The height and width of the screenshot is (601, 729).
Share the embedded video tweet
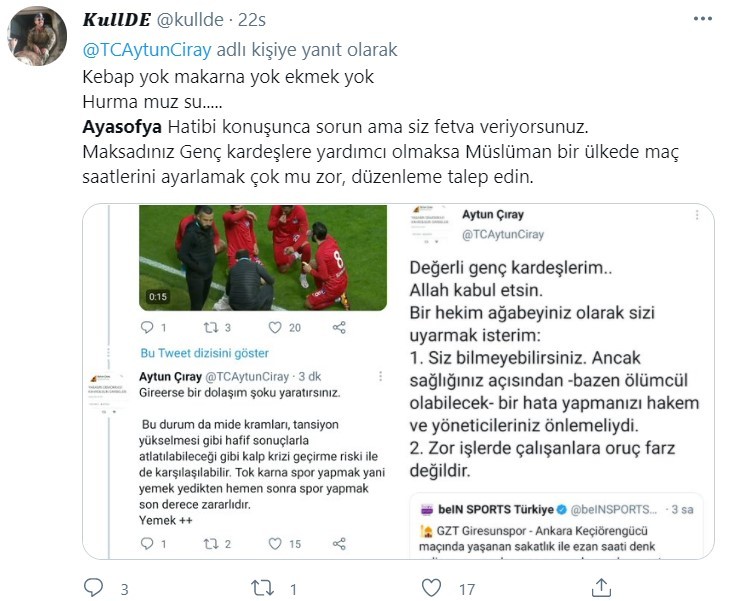click(339, 328)
